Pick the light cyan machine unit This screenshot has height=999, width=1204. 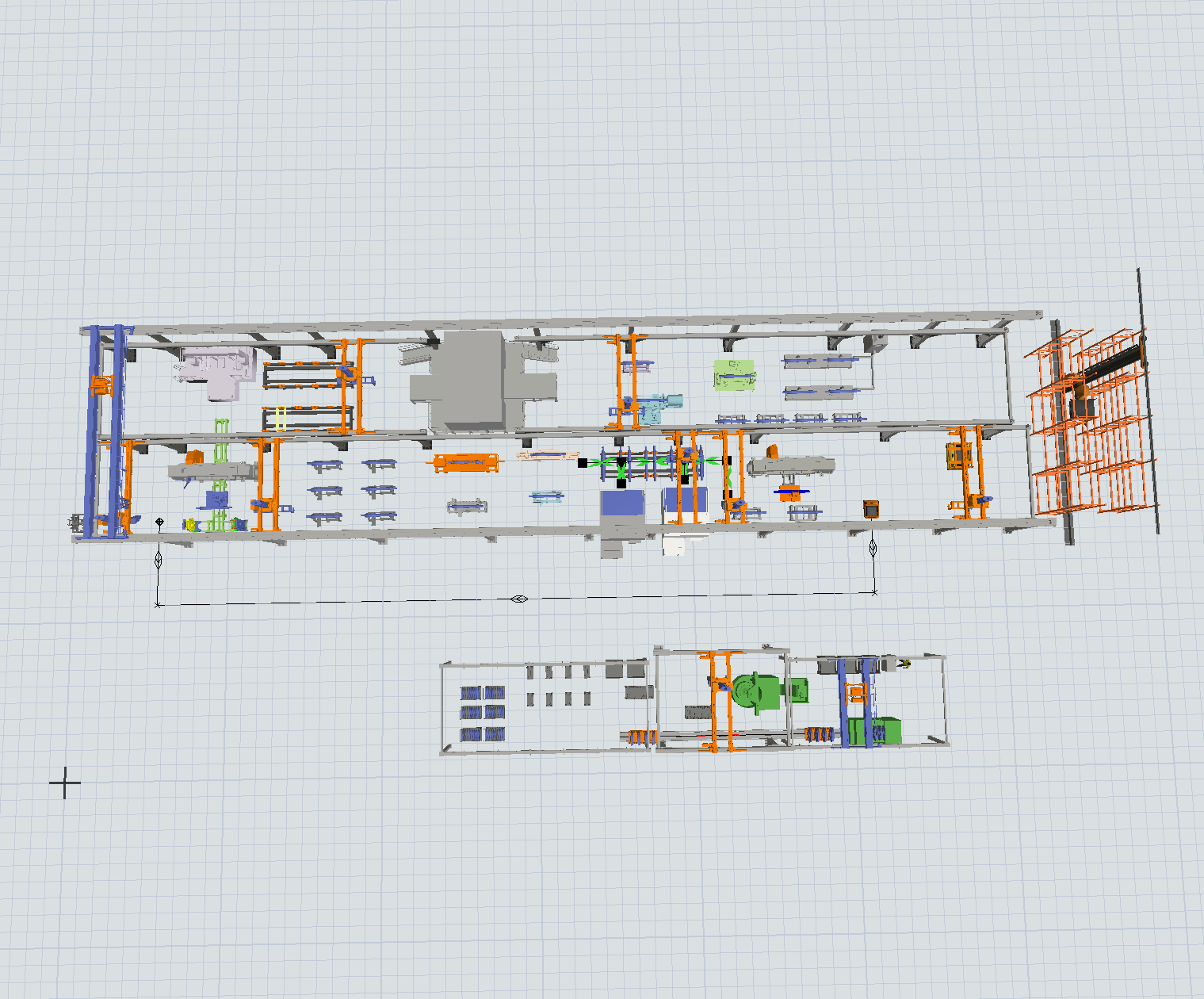coord(659,408)
